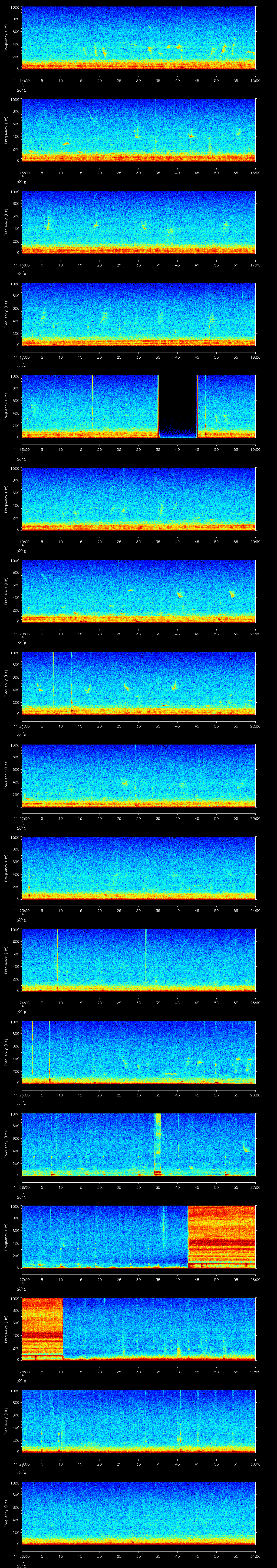The height and width of the screenshot is (1568, 277).
Task: Select the spectrogram panel starting at 11:25:00
Action: tap(139, 1052)
